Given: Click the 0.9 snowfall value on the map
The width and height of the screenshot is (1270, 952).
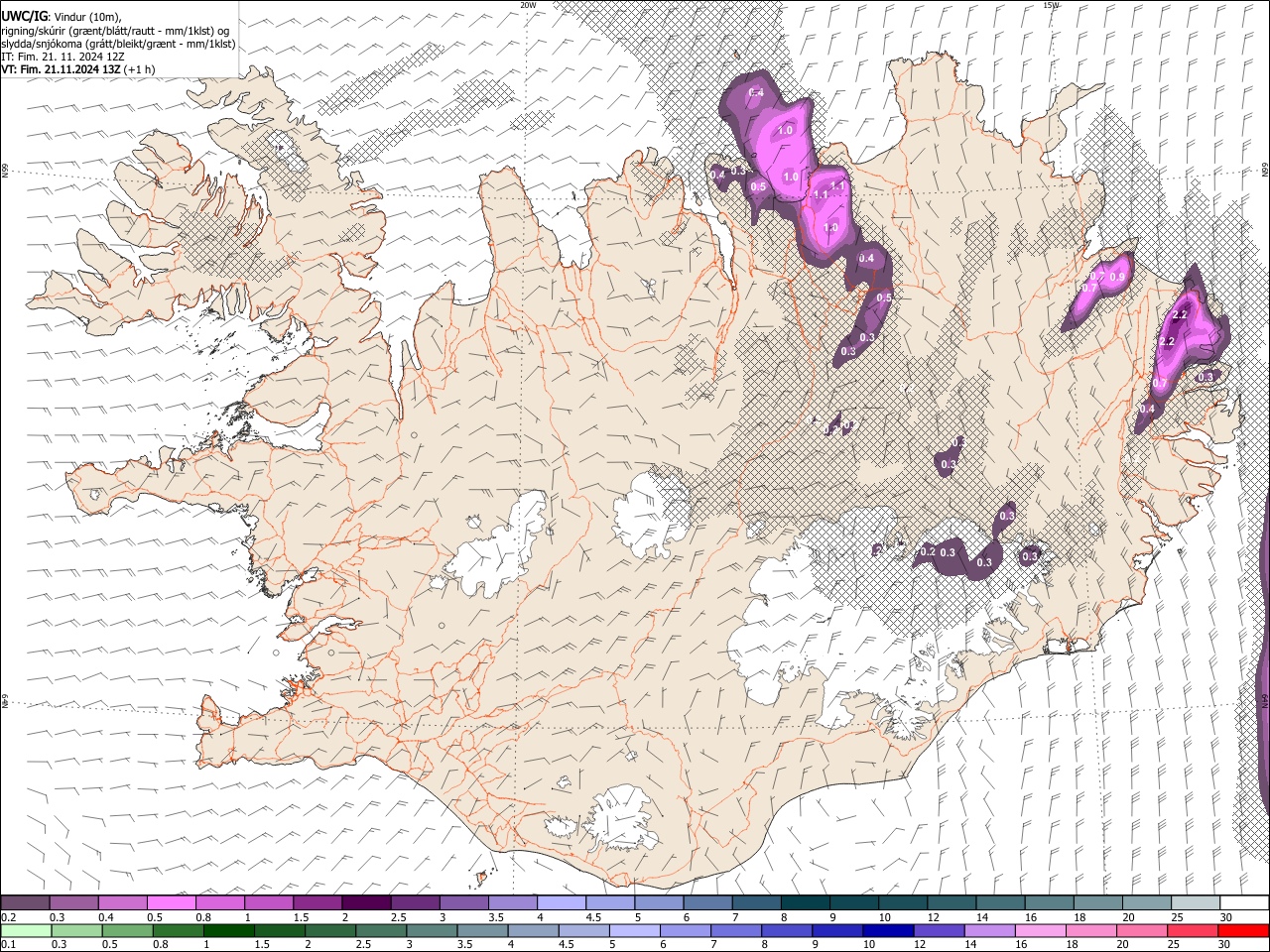Looking at the screenshot, I should point(1118,277).
